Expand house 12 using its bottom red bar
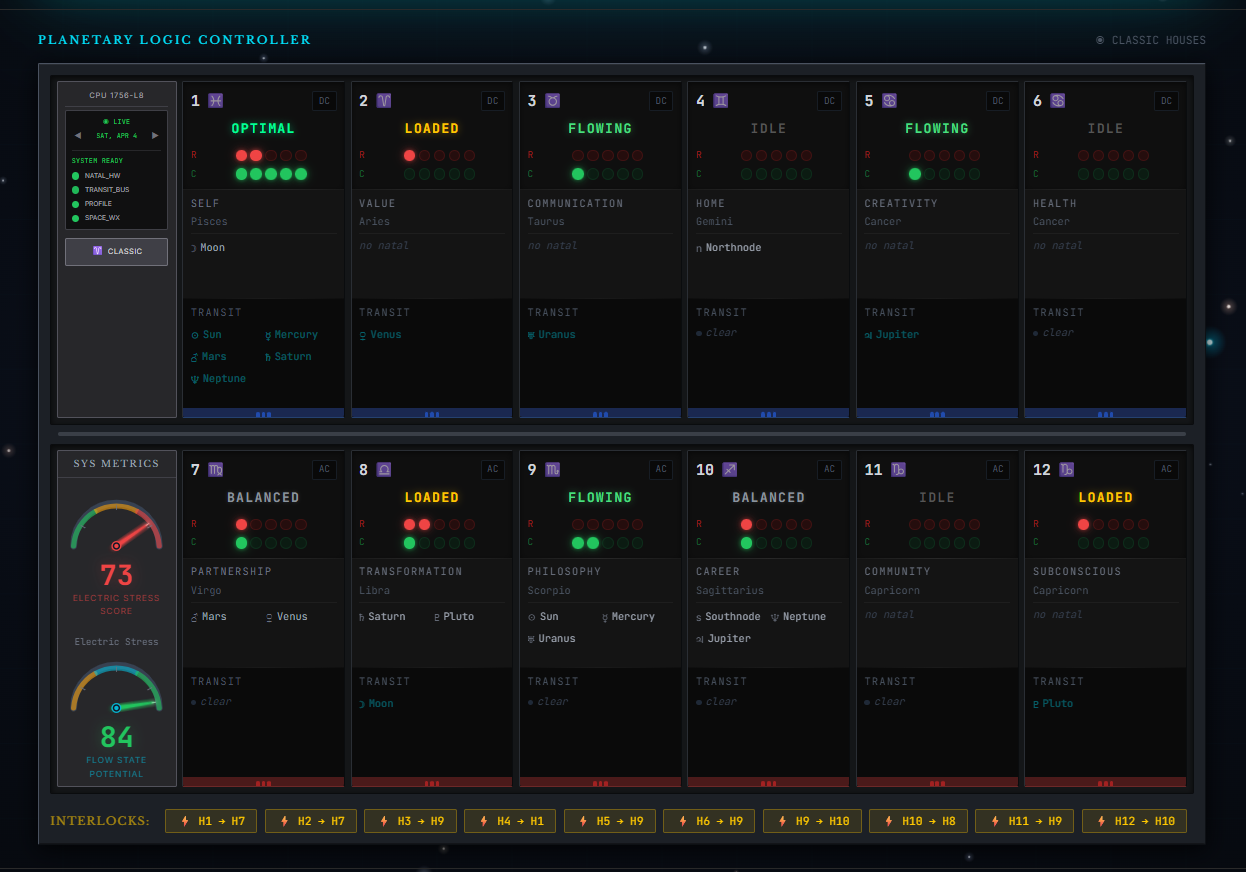 click(x=1105, y=783)
